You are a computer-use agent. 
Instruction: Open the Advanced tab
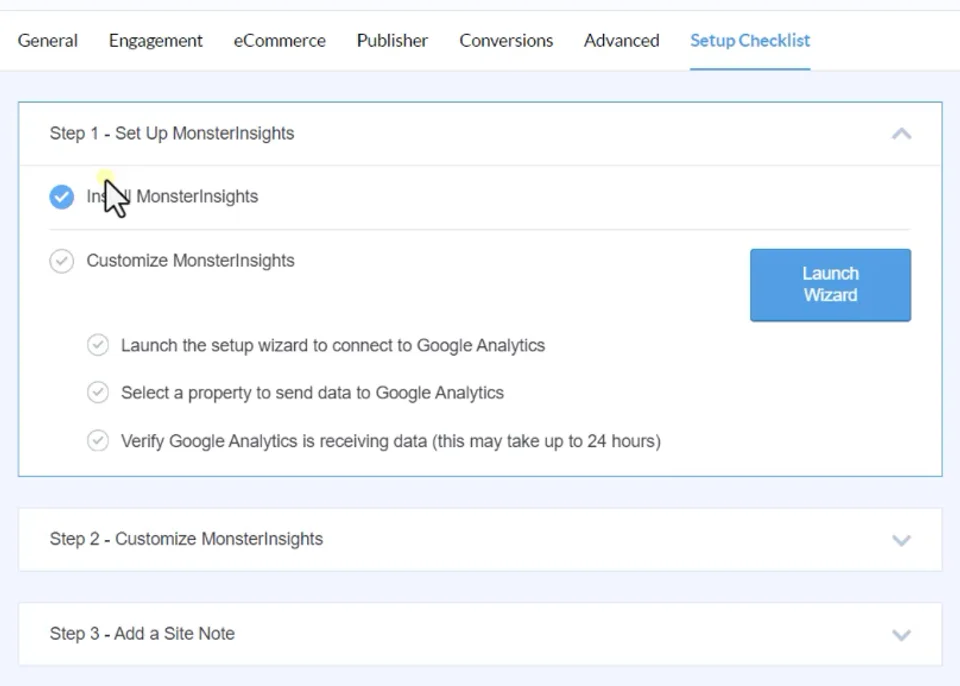[x=621, y=40]
